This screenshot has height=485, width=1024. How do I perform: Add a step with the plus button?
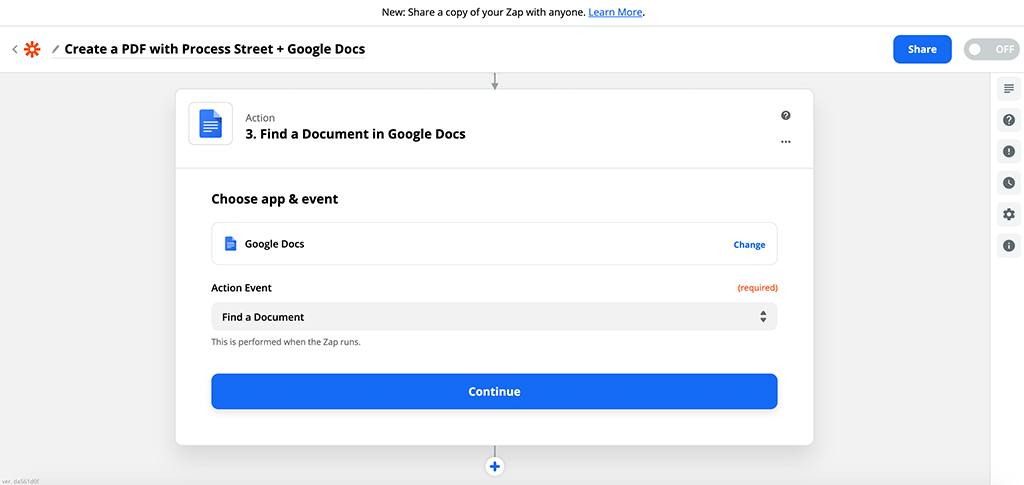click(494, 466)
